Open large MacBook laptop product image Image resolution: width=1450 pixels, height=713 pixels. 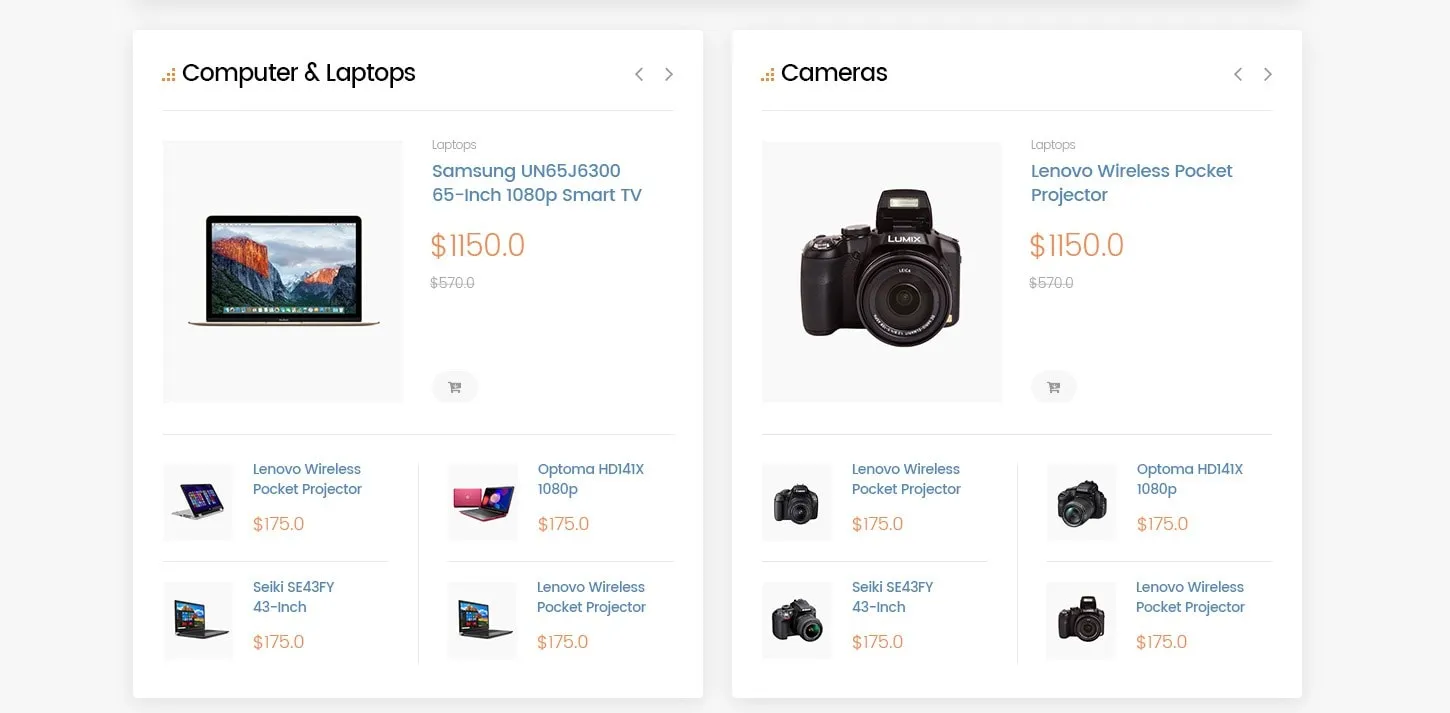pyautogui.click(x=283, y=272)
